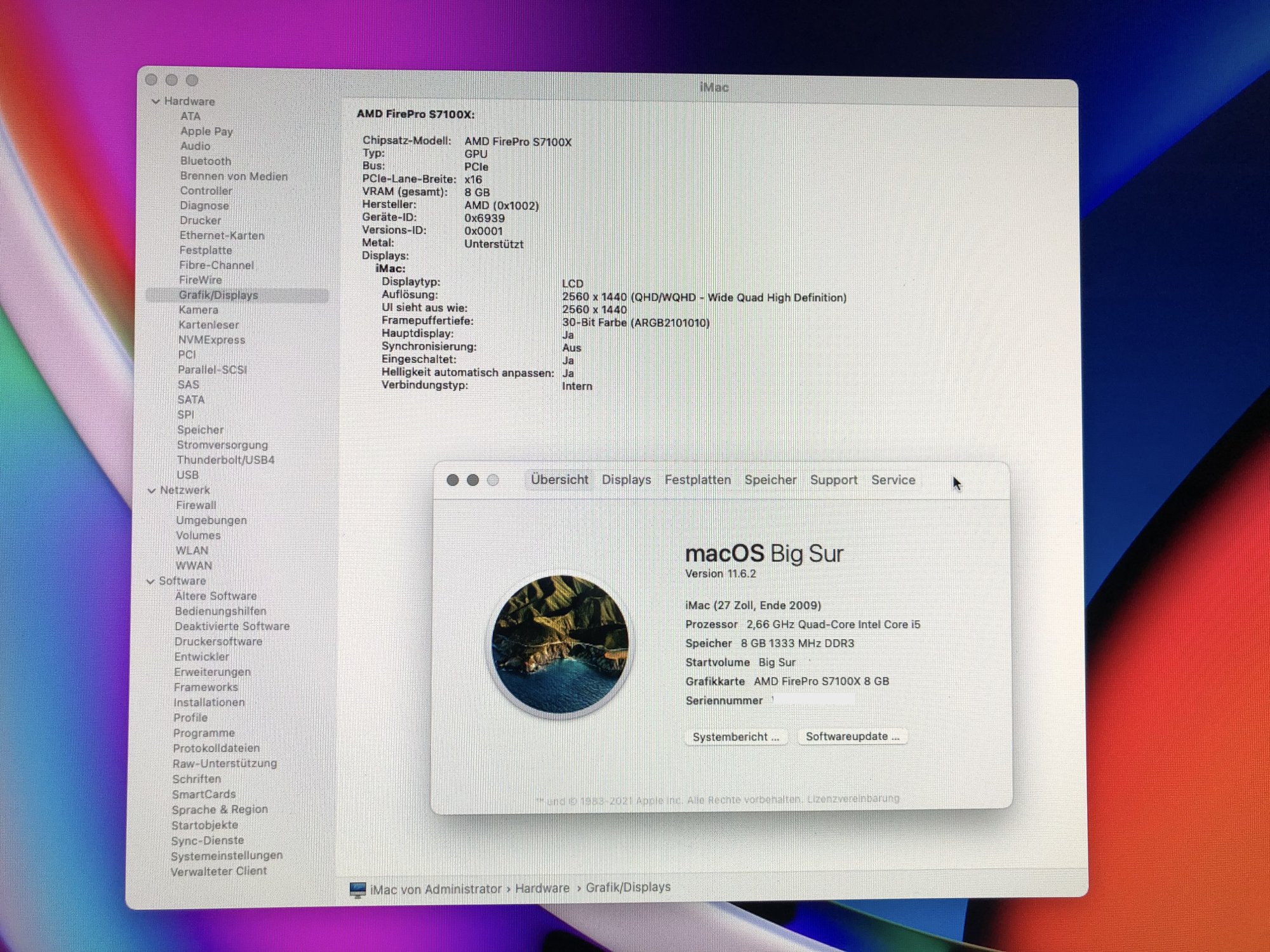Select Thunderbolt/USB4 in the sidebar

pyautogui.click(x=225, y=460)
